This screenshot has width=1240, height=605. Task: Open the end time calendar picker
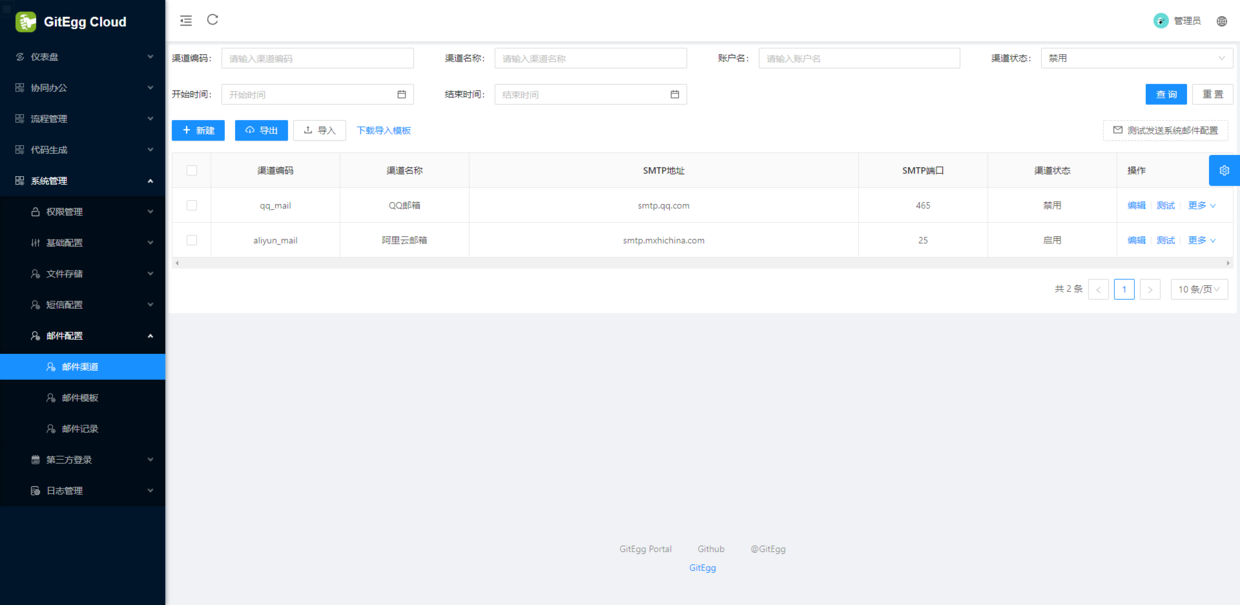675,94
